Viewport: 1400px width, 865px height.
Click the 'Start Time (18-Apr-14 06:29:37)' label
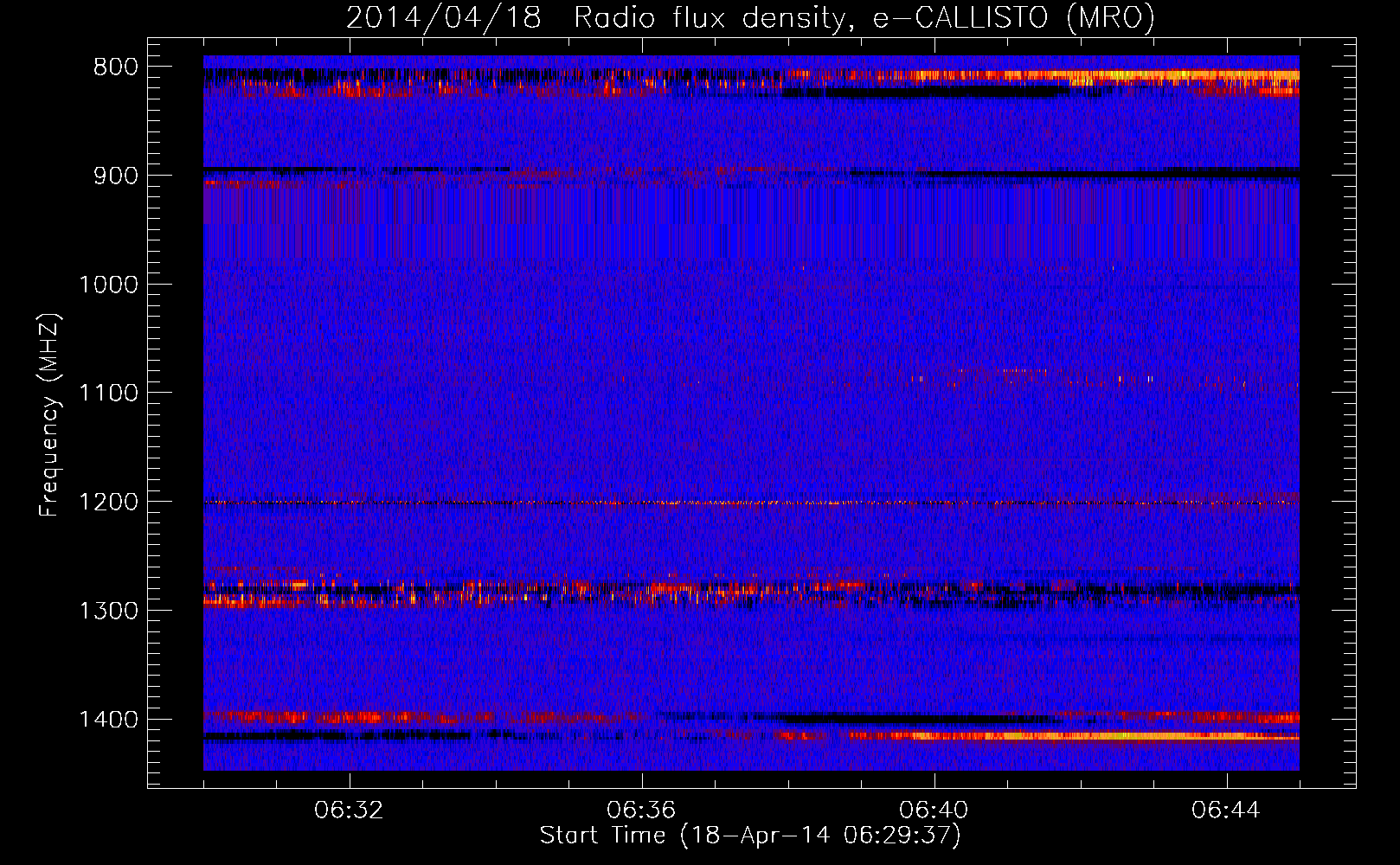750,836
